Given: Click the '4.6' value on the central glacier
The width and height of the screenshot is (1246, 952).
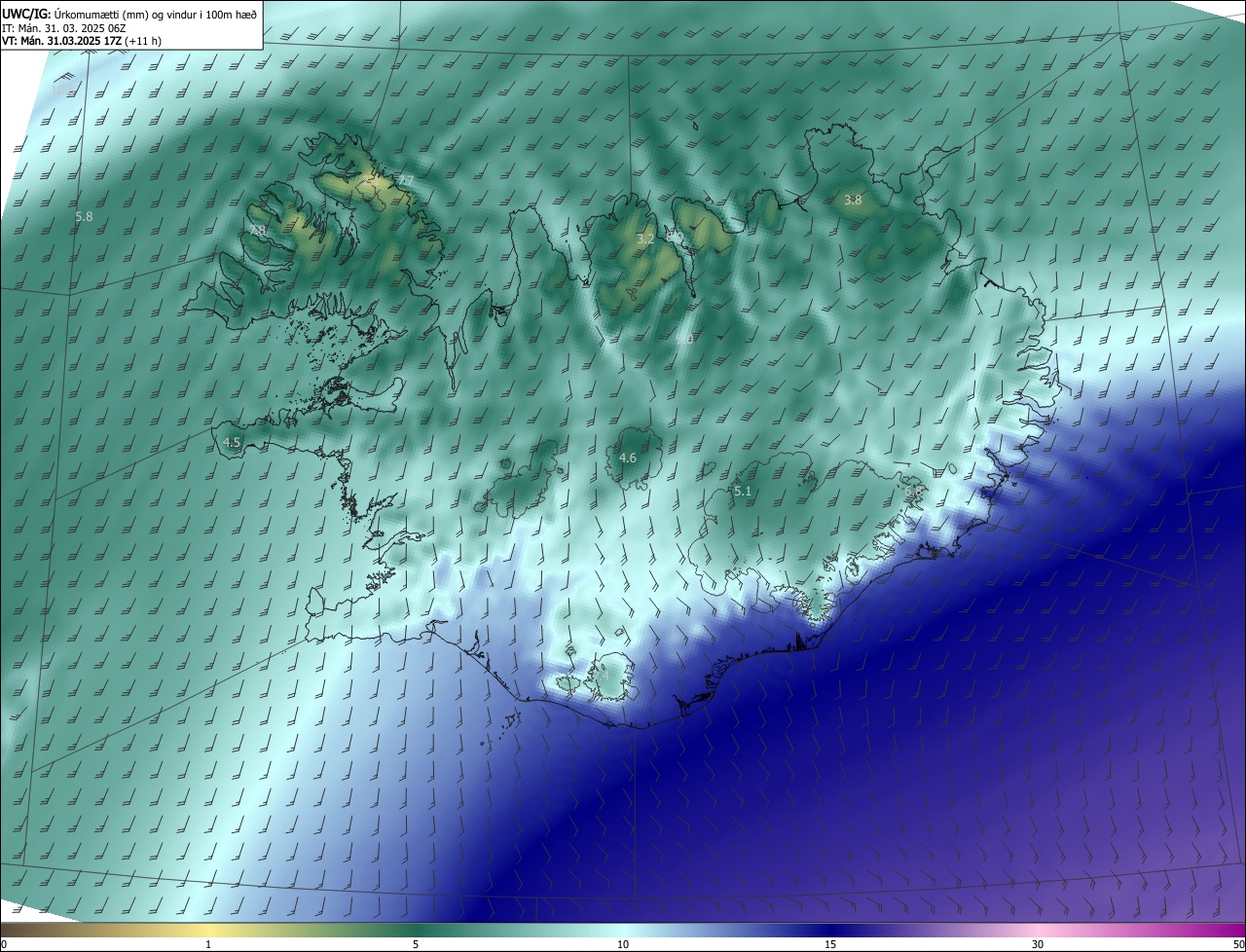Looking at the screenshot, I should tap(628, 458).
